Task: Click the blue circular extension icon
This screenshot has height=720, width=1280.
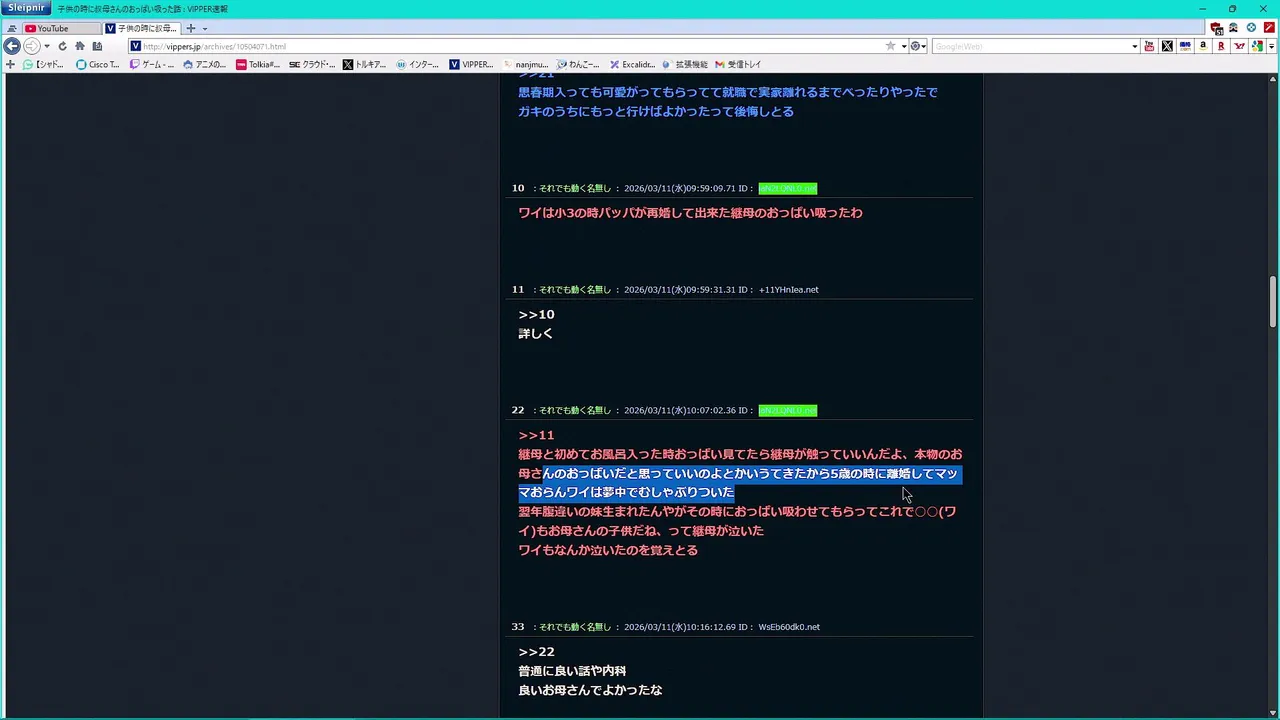Action: [1251, 28]
